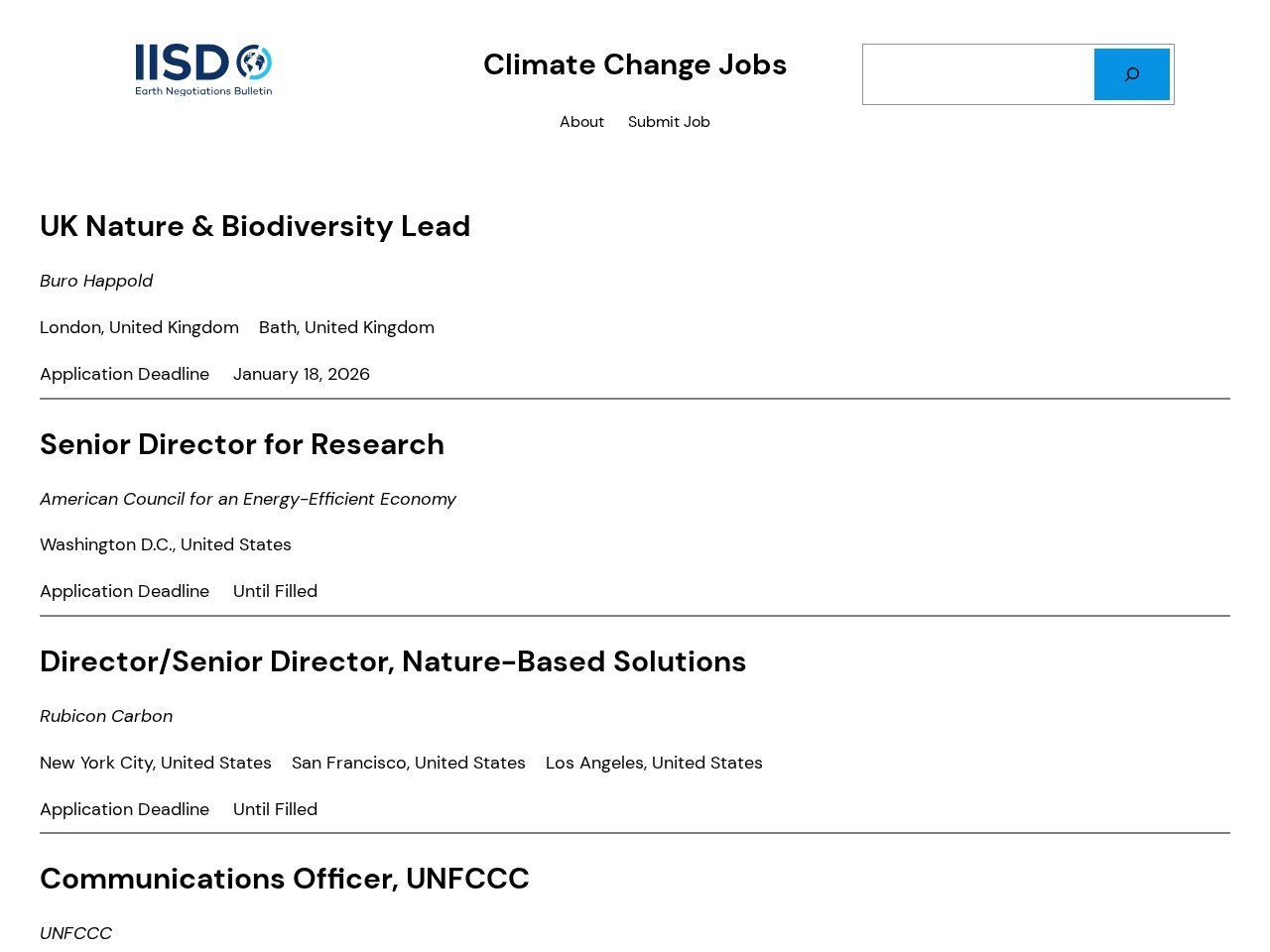The height and width of the screenshot is (952, 1270).
Task: Open the UK Nature & Biodiversity Lead job
Action: click(255, 226)
